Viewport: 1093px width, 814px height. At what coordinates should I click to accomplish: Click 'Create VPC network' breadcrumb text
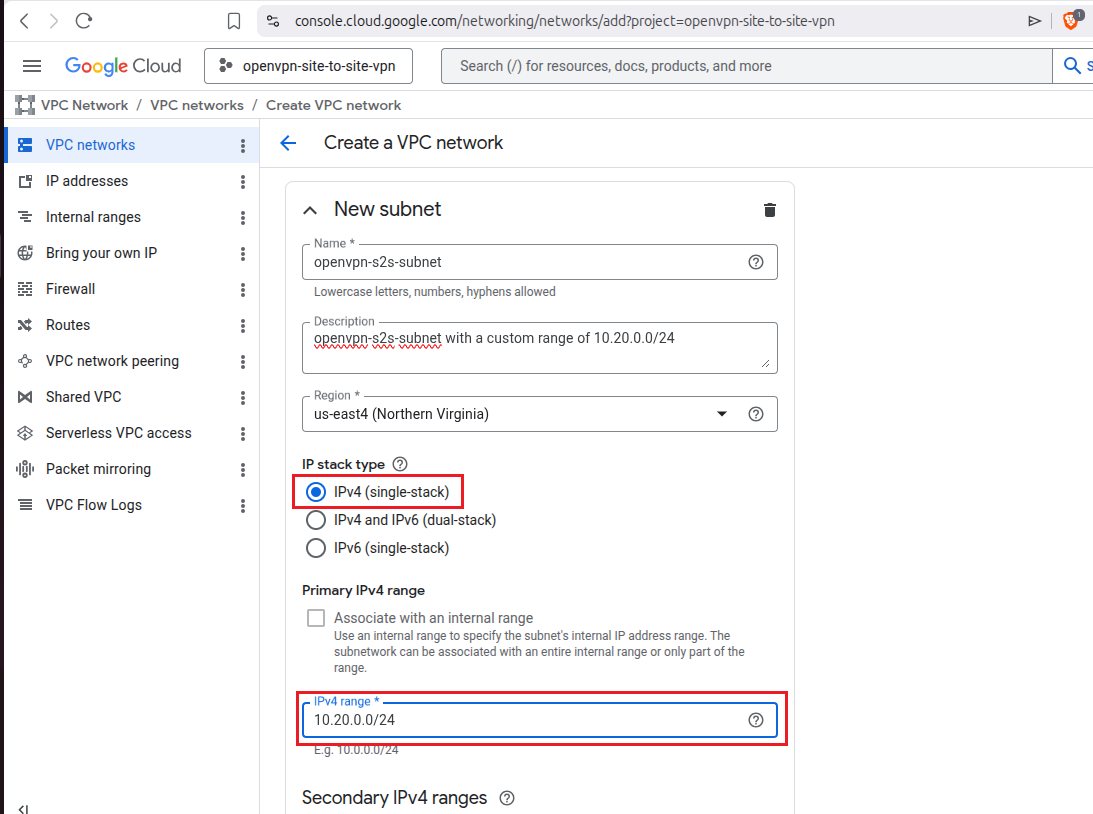point(333,105)
